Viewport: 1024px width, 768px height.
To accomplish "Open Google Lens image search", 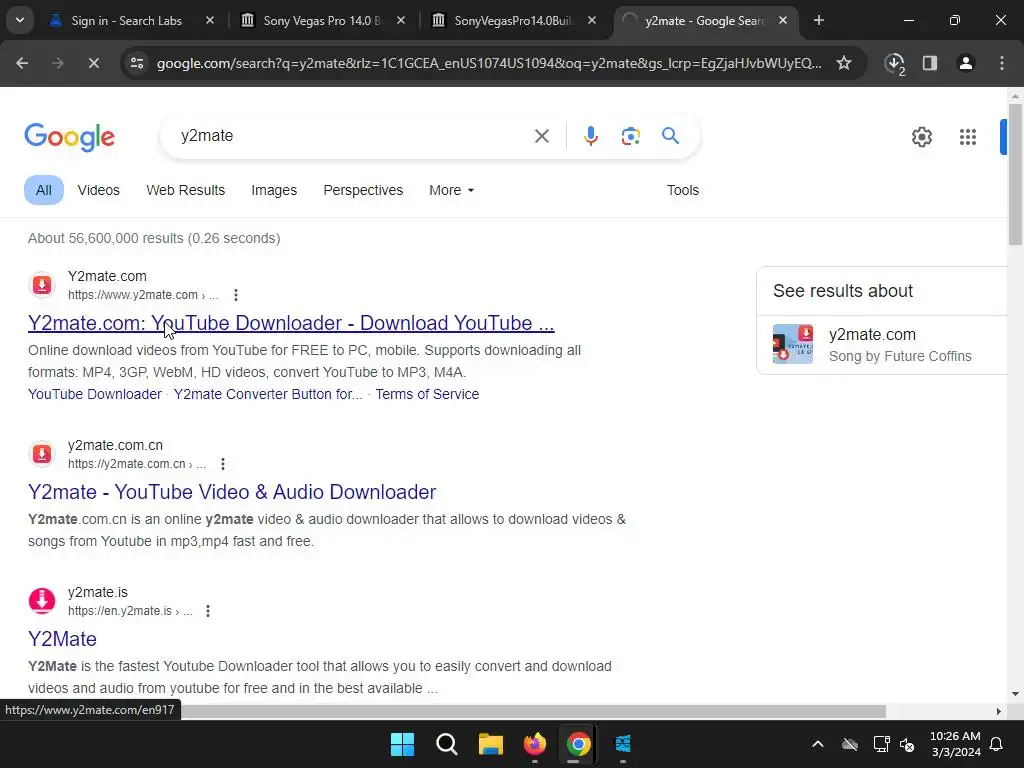I will (630, 136).
